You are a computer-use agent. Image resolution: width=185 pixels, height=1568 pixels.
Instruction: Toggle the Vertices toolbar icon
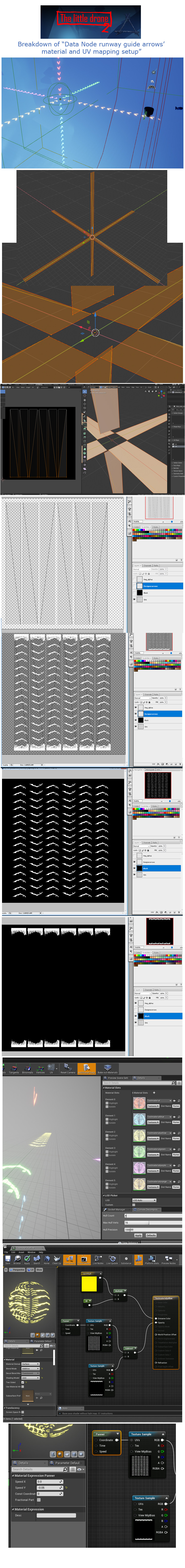tap(40, 1069)
